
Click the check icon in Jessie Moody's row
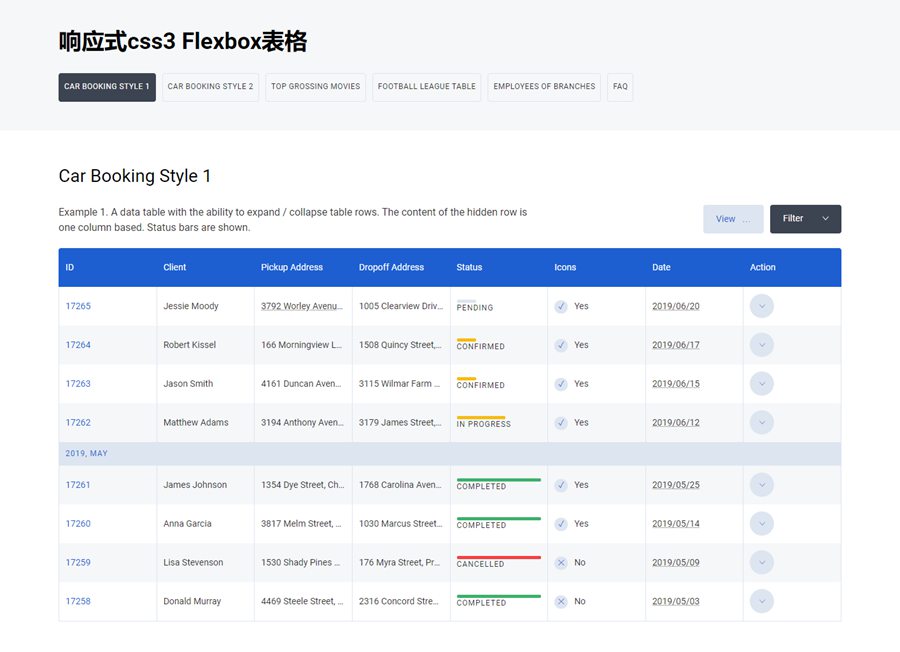click(561, 307)
